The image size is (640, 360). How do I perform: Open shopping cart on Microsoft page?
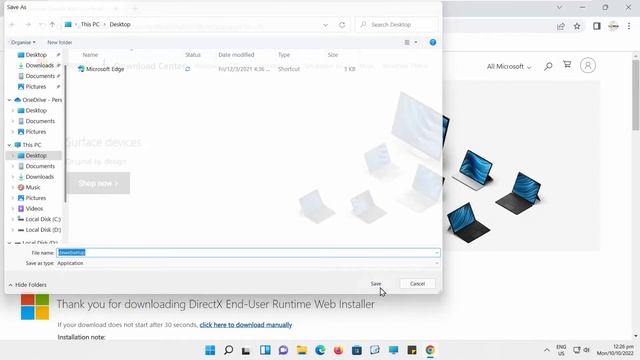[567, 64]
